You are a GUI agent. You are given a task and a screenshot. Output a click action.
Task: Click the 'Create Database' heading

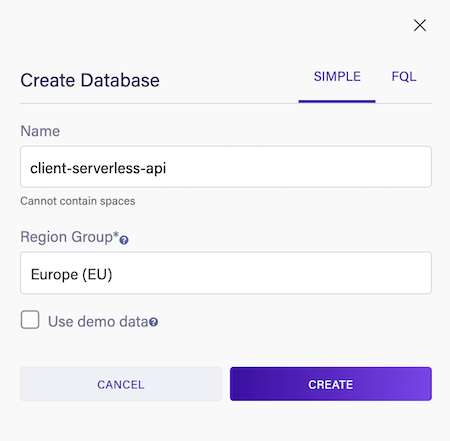[x=90, y=80]
